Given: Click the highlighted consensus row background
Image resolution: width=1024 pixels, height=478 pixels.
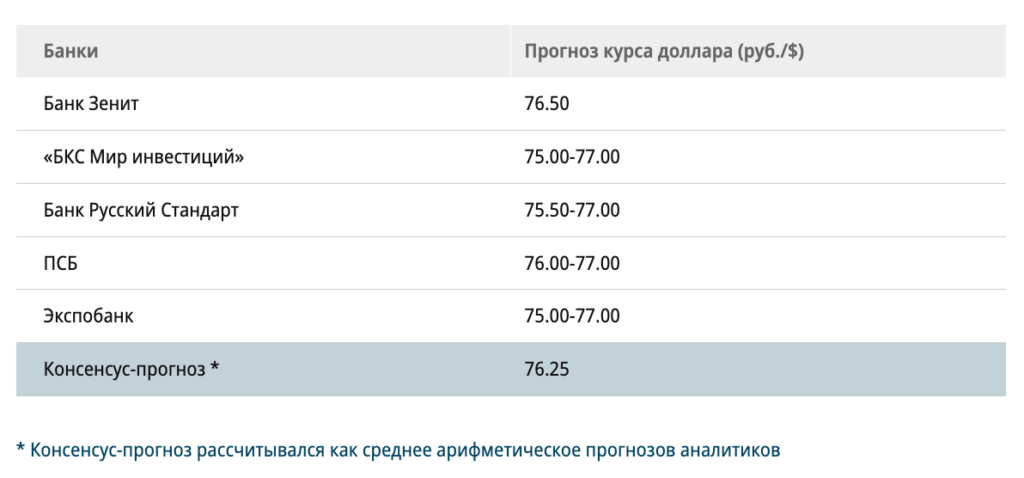Looking at the screenshot, I should click(511, 370).
